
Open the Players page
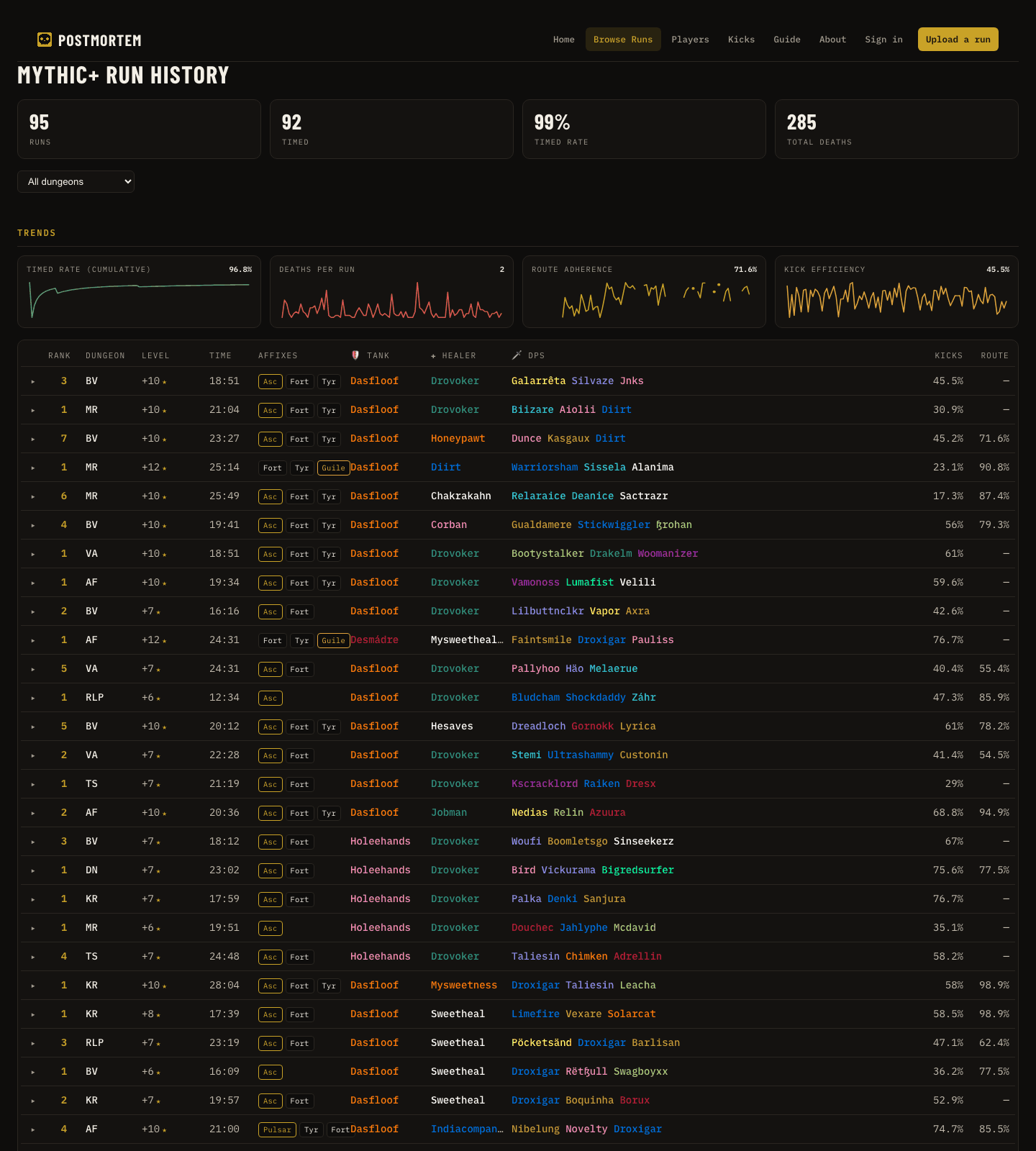[x=690, y=40]
